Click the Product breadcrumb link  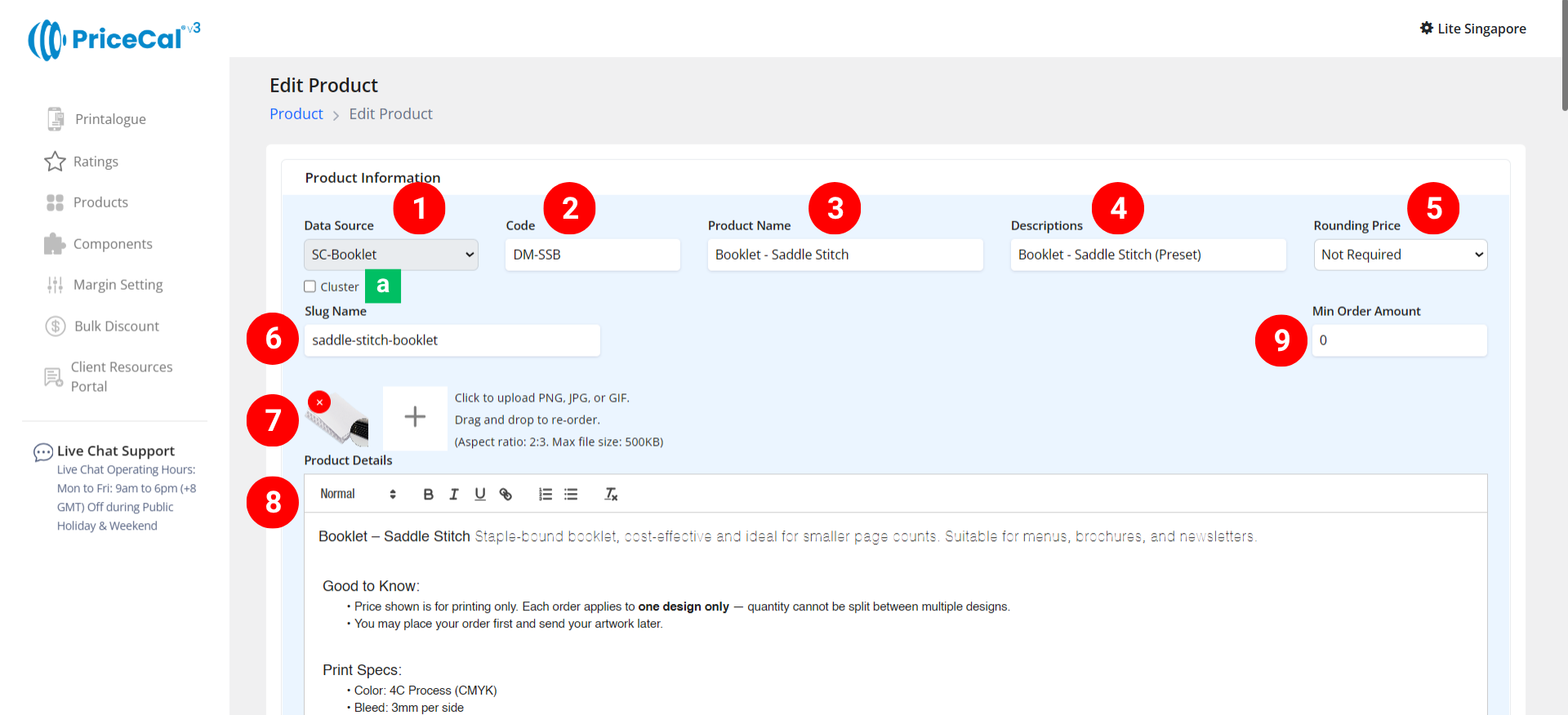(x=296, y=114)
